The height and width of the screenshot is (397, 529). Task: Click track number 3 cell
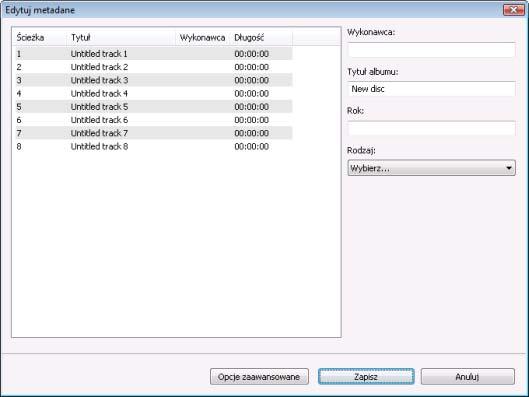(x=19, y=80)
